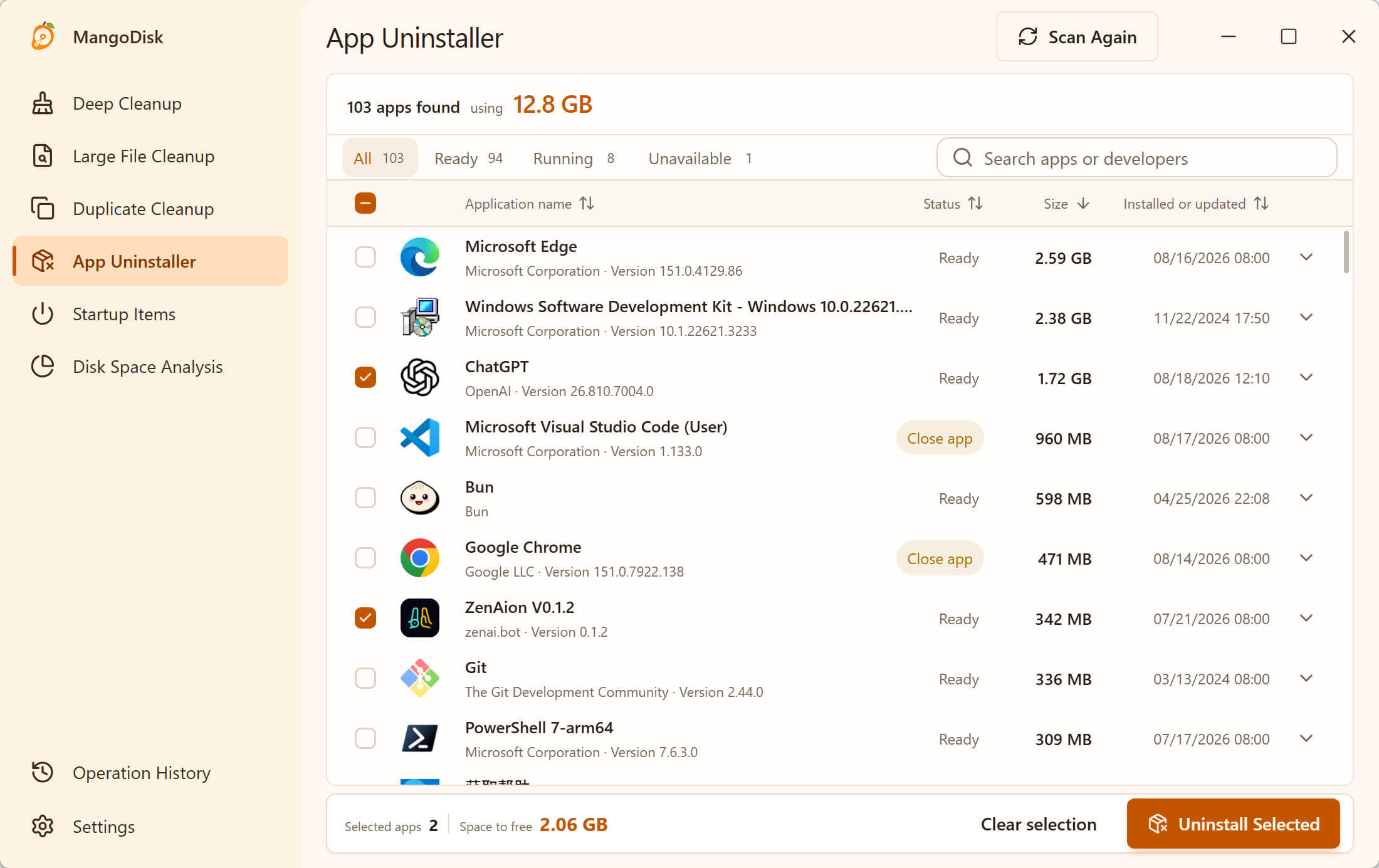Check the Bun checkbox
This screenshot has height=868, width=1379.
(x=365, y=498)
